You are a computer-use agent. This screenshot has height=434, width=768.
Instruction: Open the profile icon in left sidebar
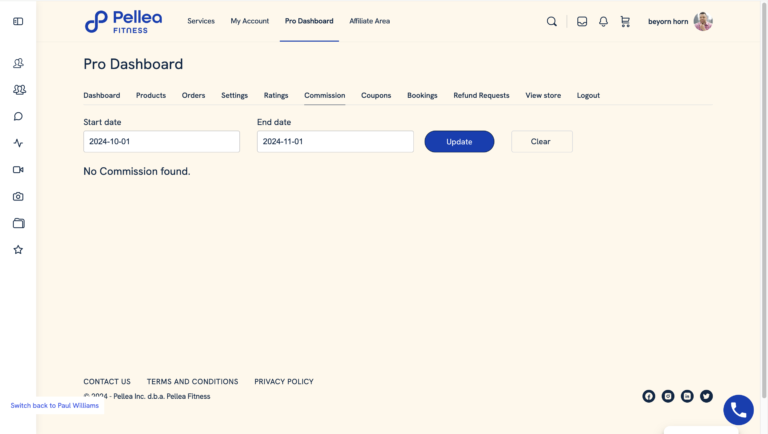18,63
